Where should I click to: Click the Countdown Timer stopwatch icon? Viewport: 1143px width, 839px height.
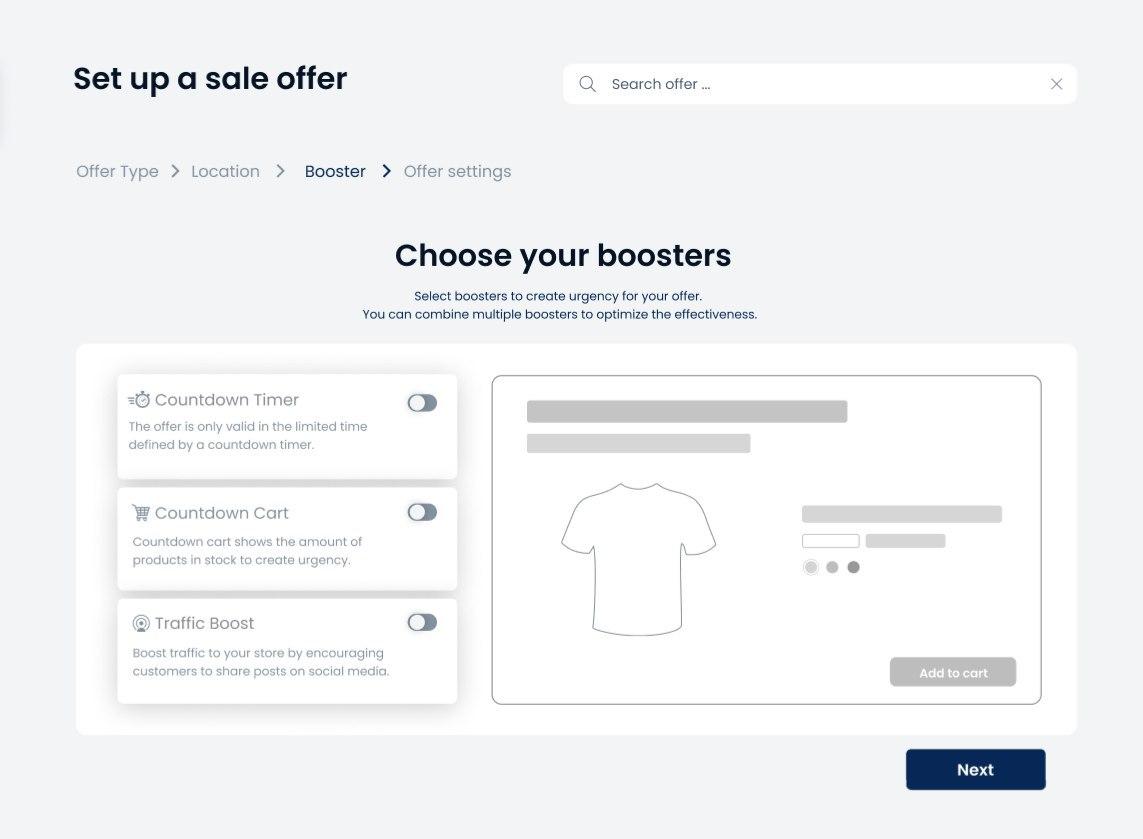[x=140, y=400]
